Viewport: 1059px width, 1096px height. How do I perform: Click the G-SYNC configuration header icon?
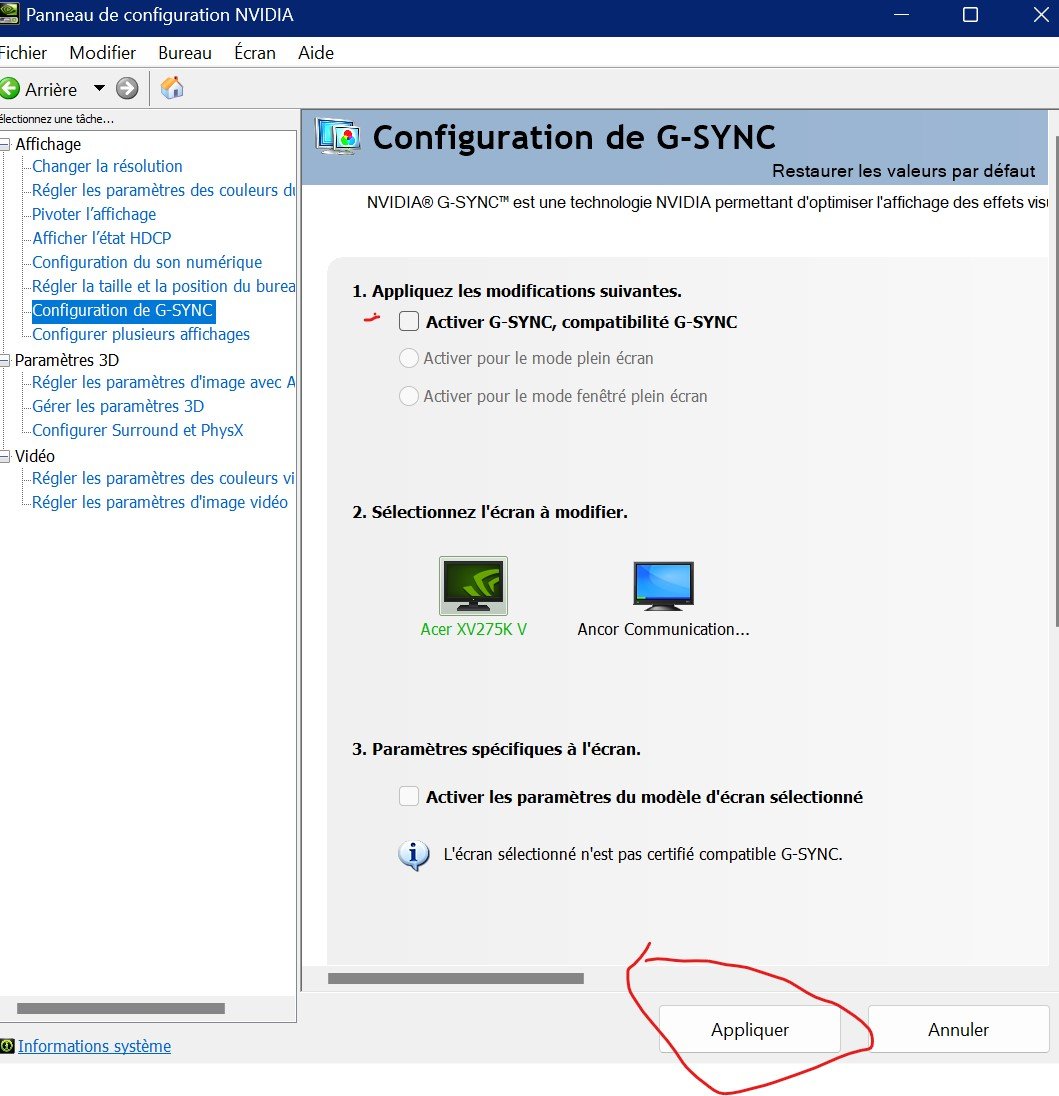pyautogui.click(x=338, y=136)
